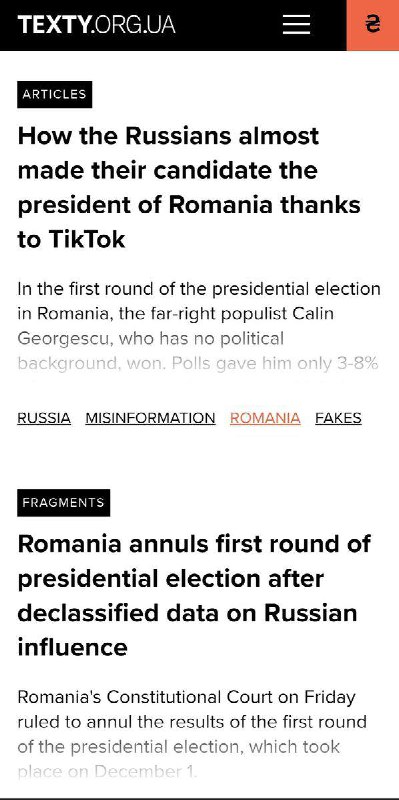
Task: Follow the highlighted ROMANIA tag
Action: tap(265, 418)
